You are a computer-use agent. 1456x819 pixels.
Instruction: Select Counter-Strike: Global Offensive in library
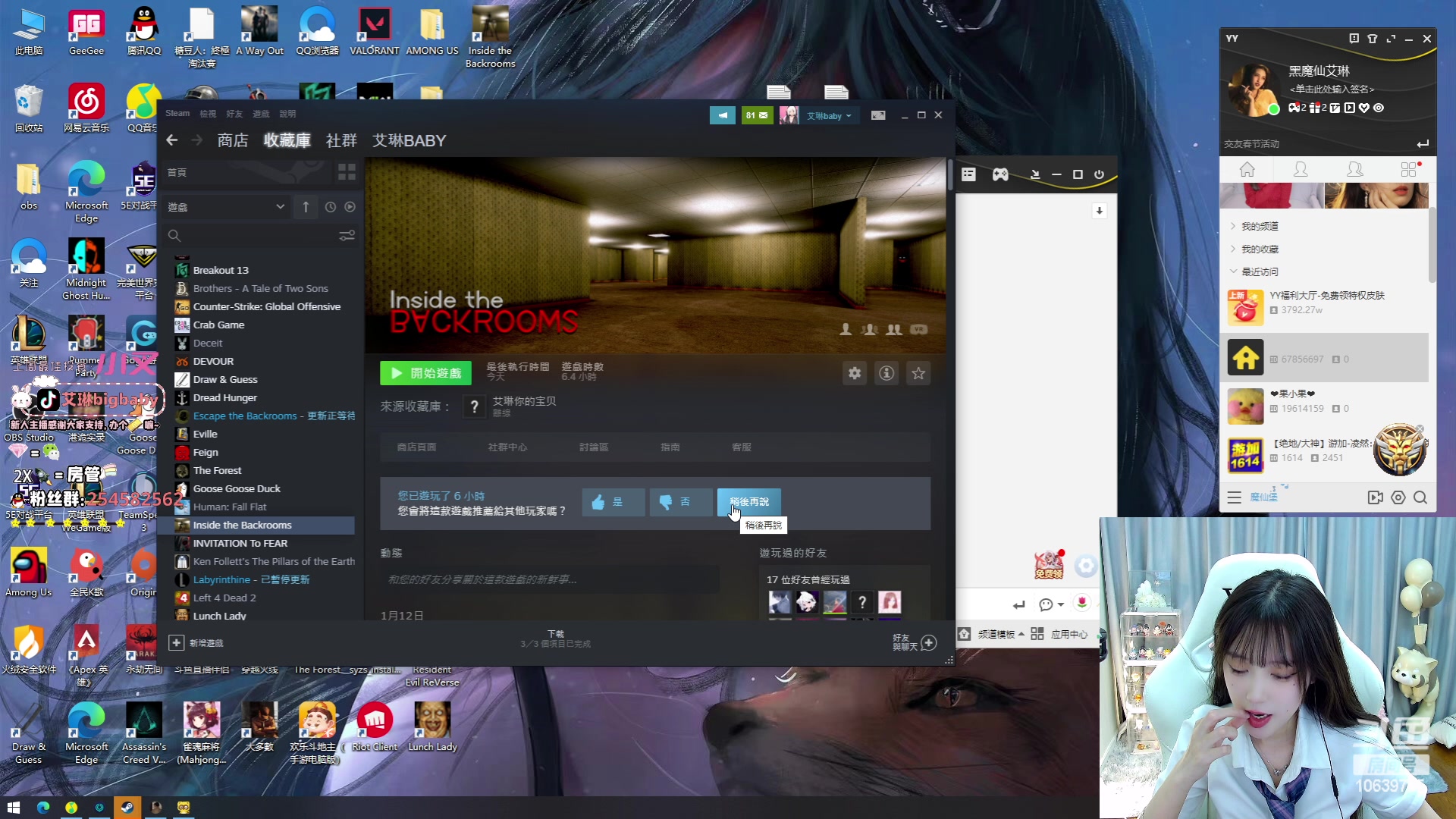coord(267,307)
